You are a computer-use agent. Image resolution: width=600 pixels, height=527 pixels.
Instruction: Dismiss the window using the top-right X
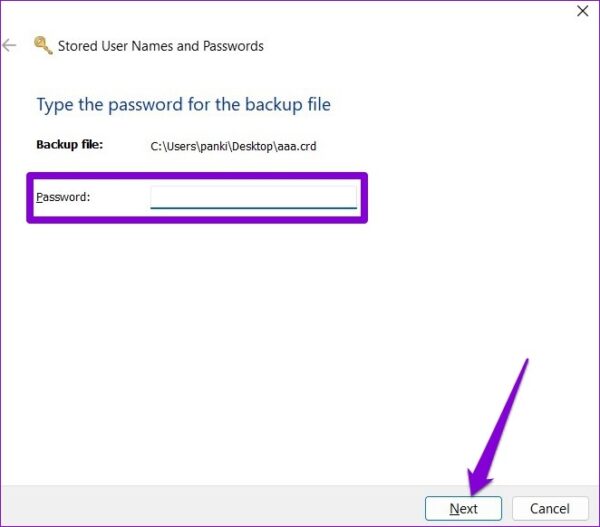coord(582,11)
